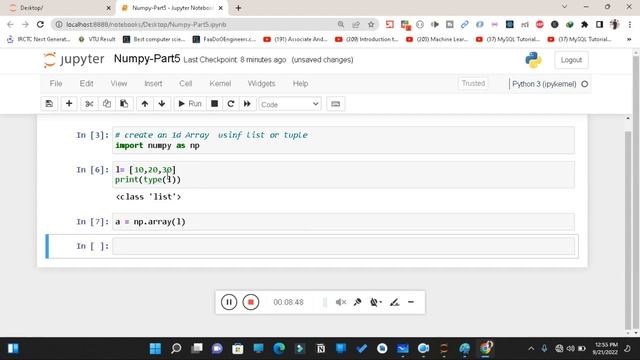Open the browser extensions puzzle icon
This screenshot has width=640, height=360.
584,24
